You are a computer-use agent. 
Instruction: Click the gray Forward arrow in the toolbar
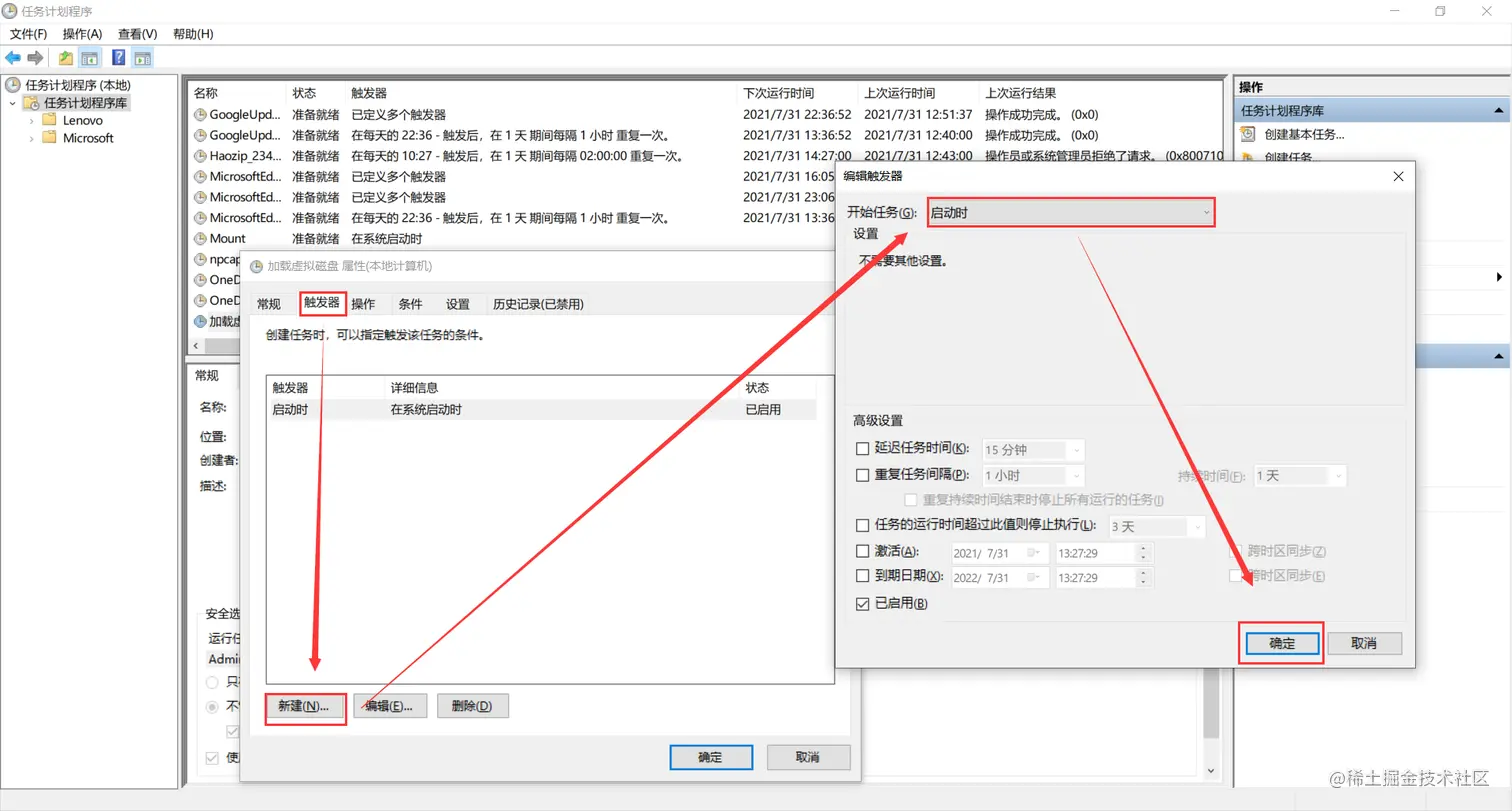pyautogui.click(x=35, y=58)
